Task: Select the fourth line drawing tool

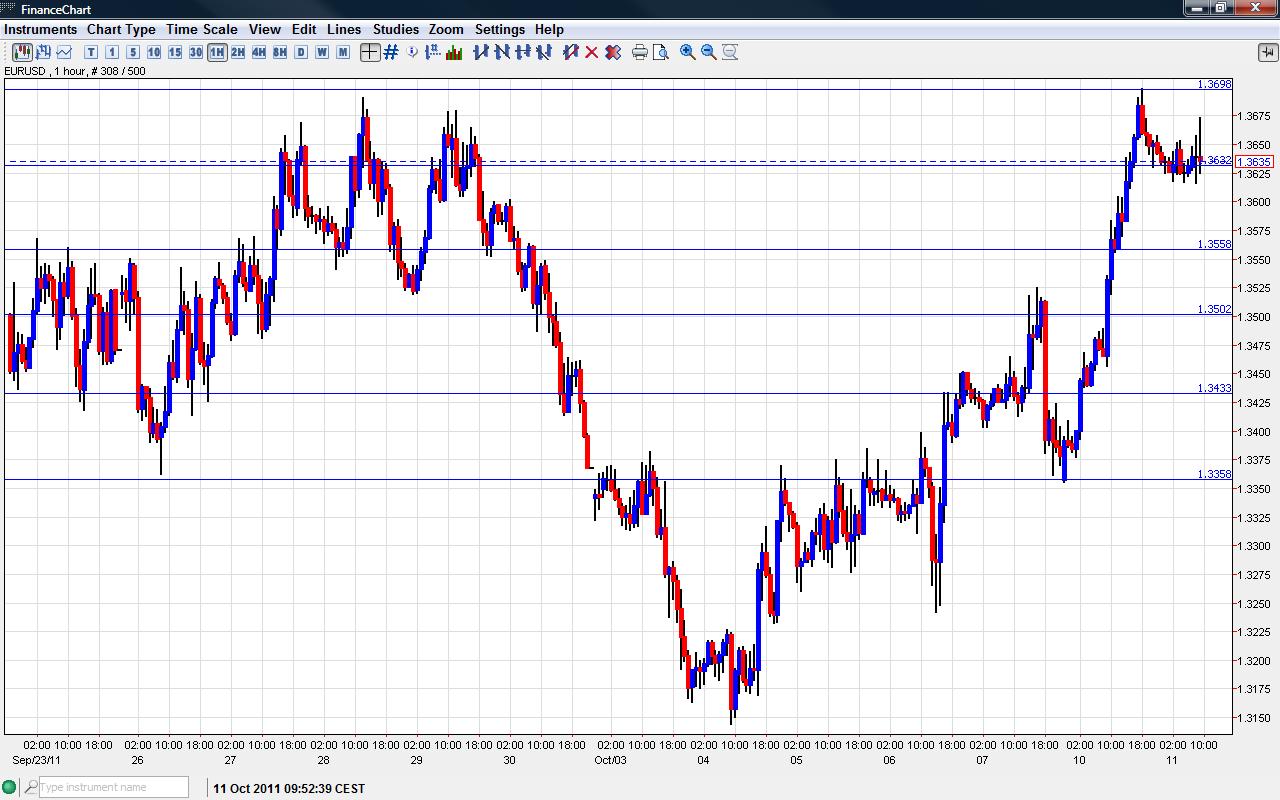Action: pos(544,52)
